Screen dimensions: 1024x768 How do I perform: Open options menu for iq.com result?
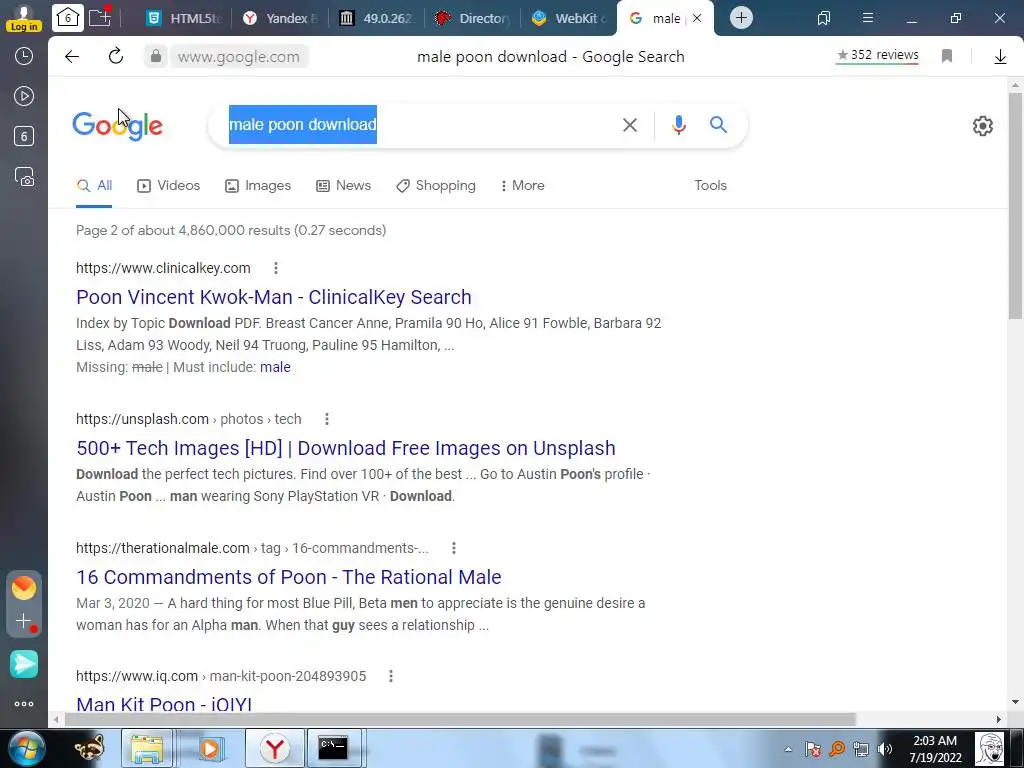391,676
